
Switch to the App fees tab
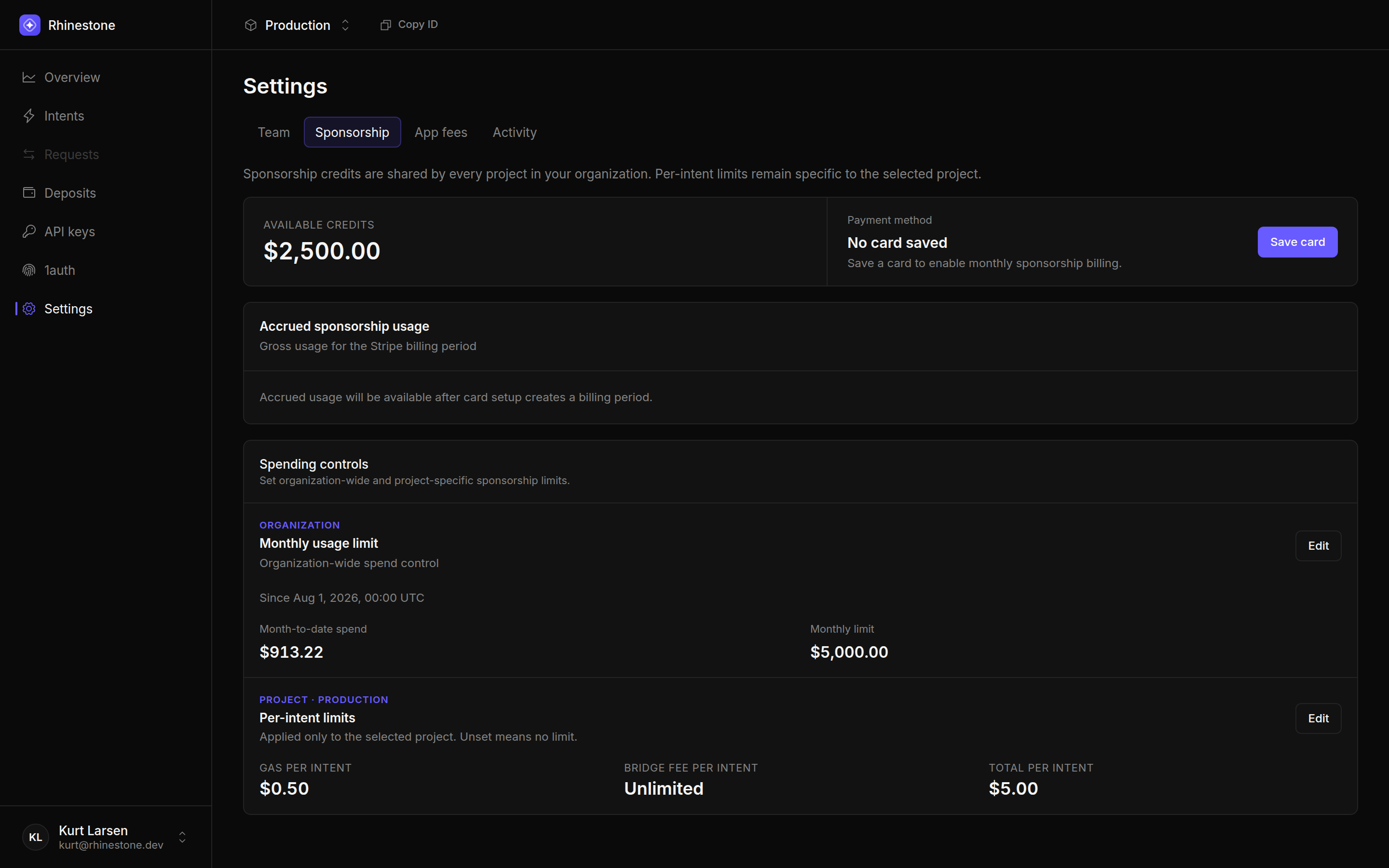(x=441, y=132)
